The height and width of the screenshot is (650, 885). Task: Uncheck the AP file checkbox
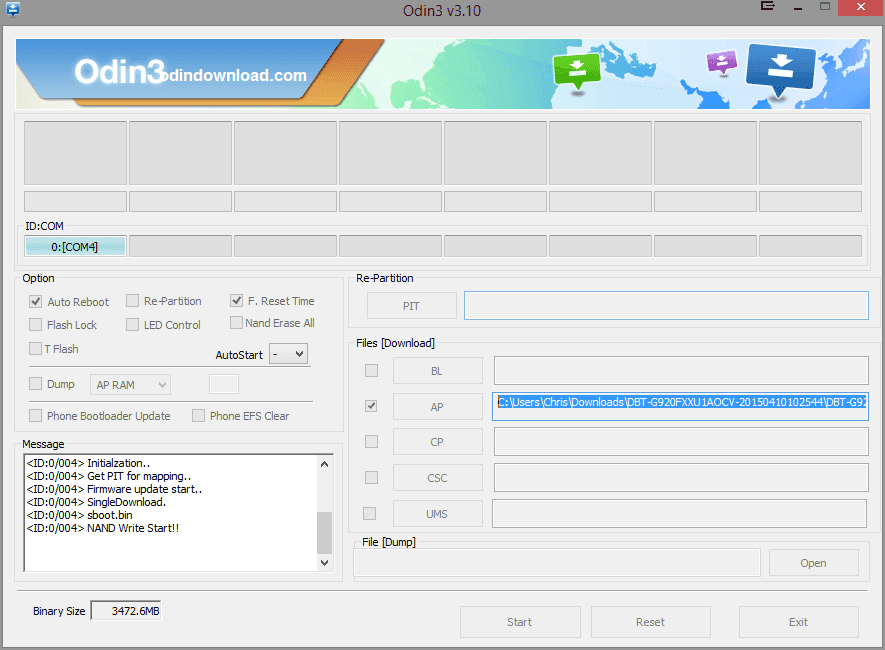point(371,406)
